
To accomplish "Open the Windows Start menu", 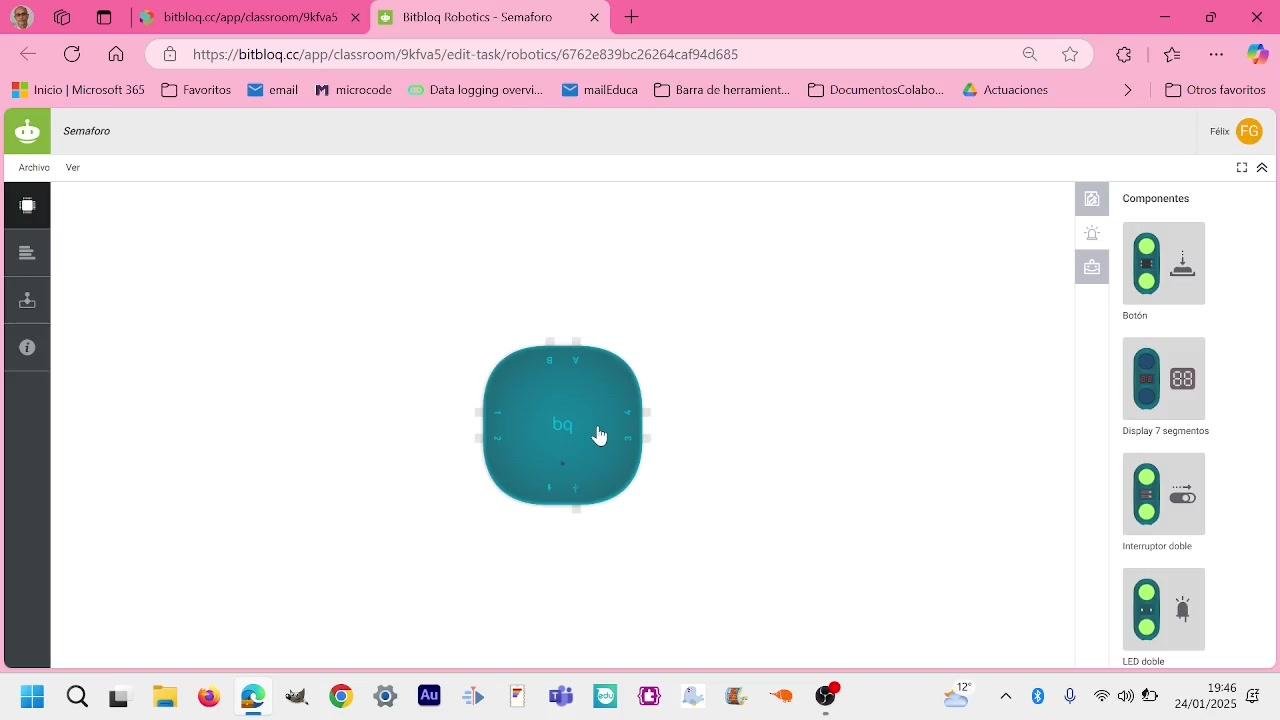I will [32, 696].
